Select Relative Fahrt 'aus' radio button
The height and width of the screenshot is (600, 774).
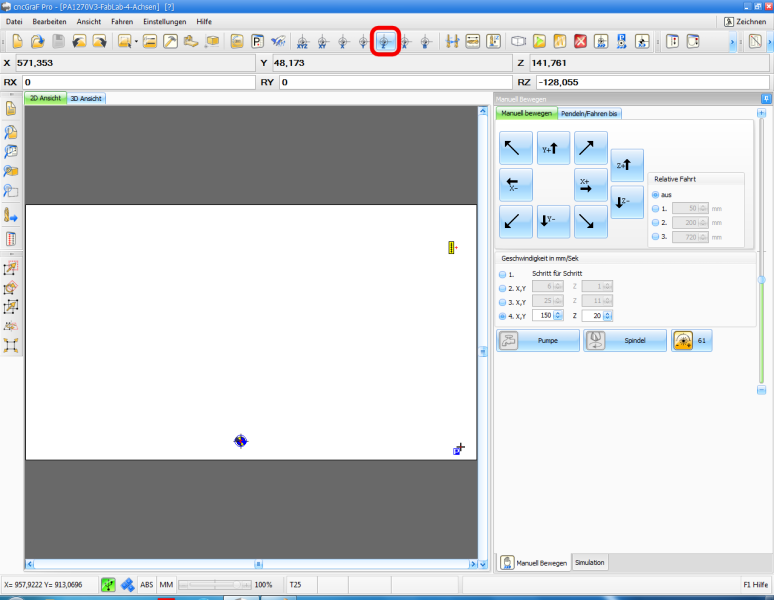pyautogui.click(x=656, y=194)
